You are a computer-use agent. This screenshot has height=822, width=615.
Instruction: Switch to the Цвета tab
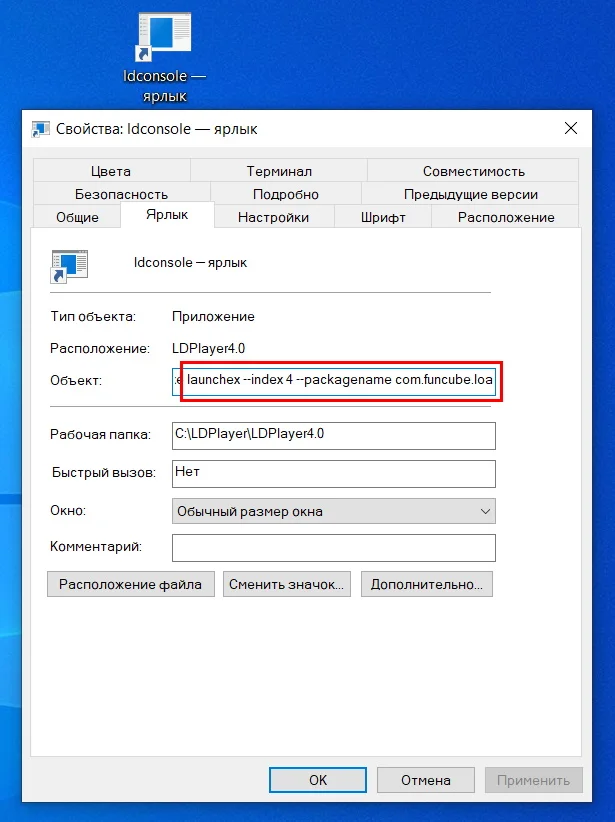point(111,171)
